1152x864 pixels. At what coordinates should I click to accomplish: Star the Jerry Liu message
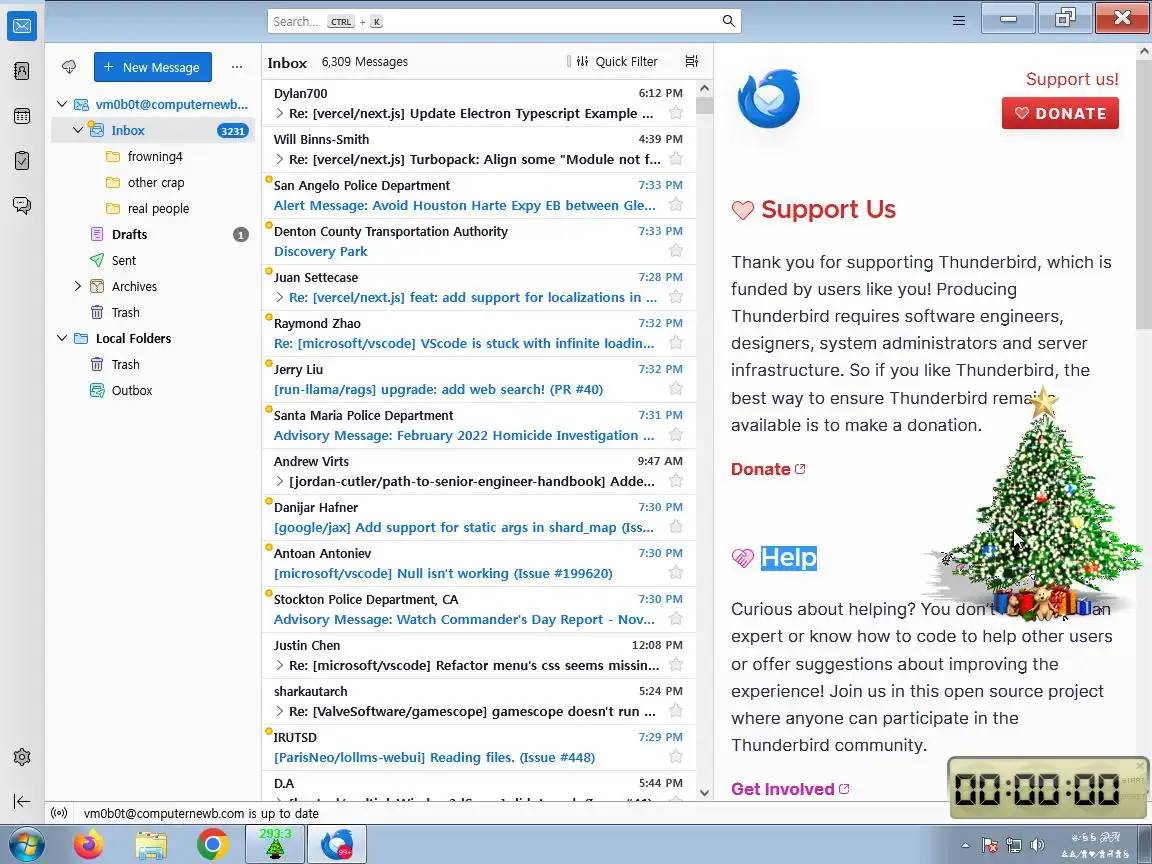pyautogui.click(x=676, y=389)
